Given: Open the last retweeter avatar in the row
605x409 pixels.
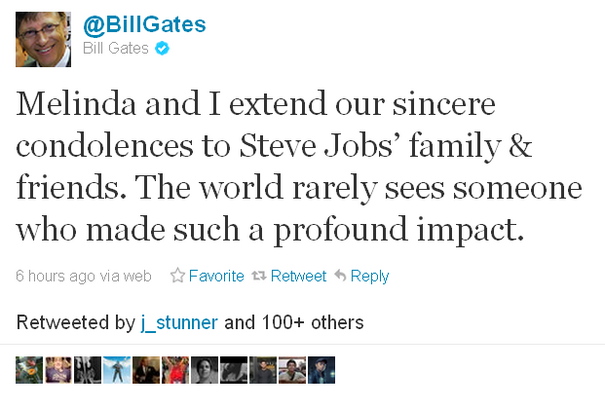Looking at the screenshot, I should coord(321,370).
